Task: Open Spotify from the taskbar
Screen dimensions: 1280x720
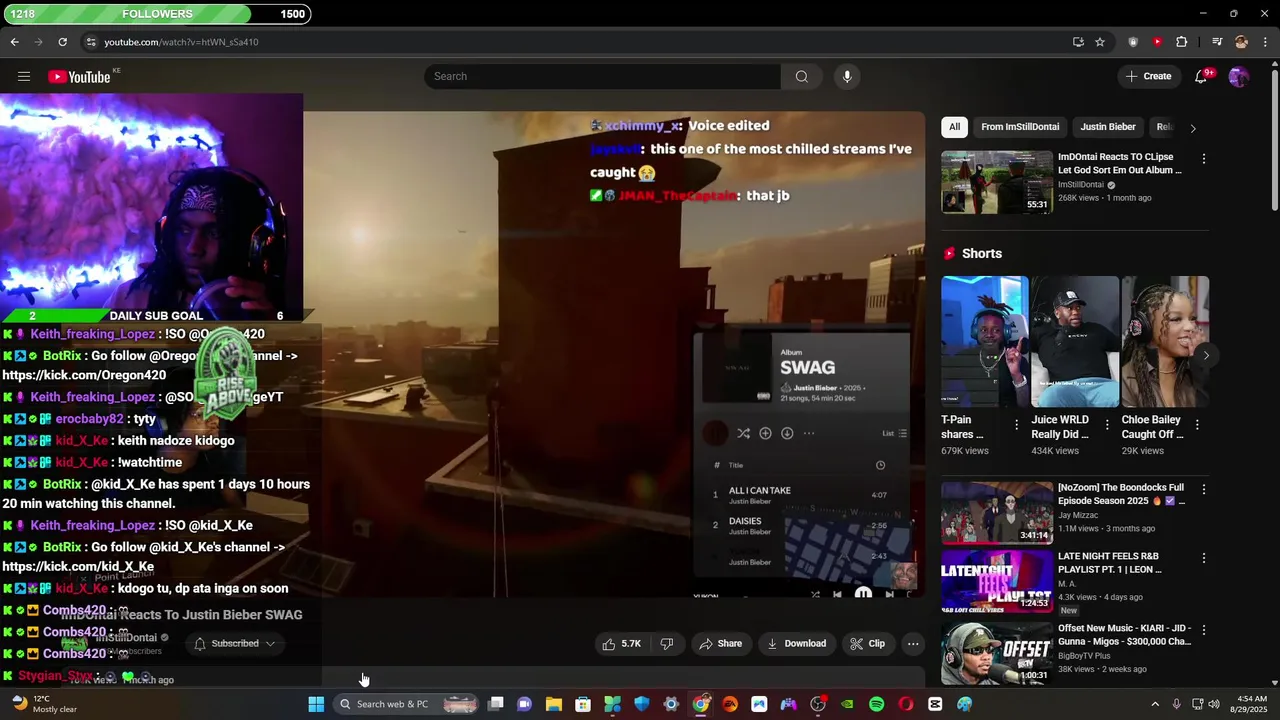Action: [x=877, y=704]
